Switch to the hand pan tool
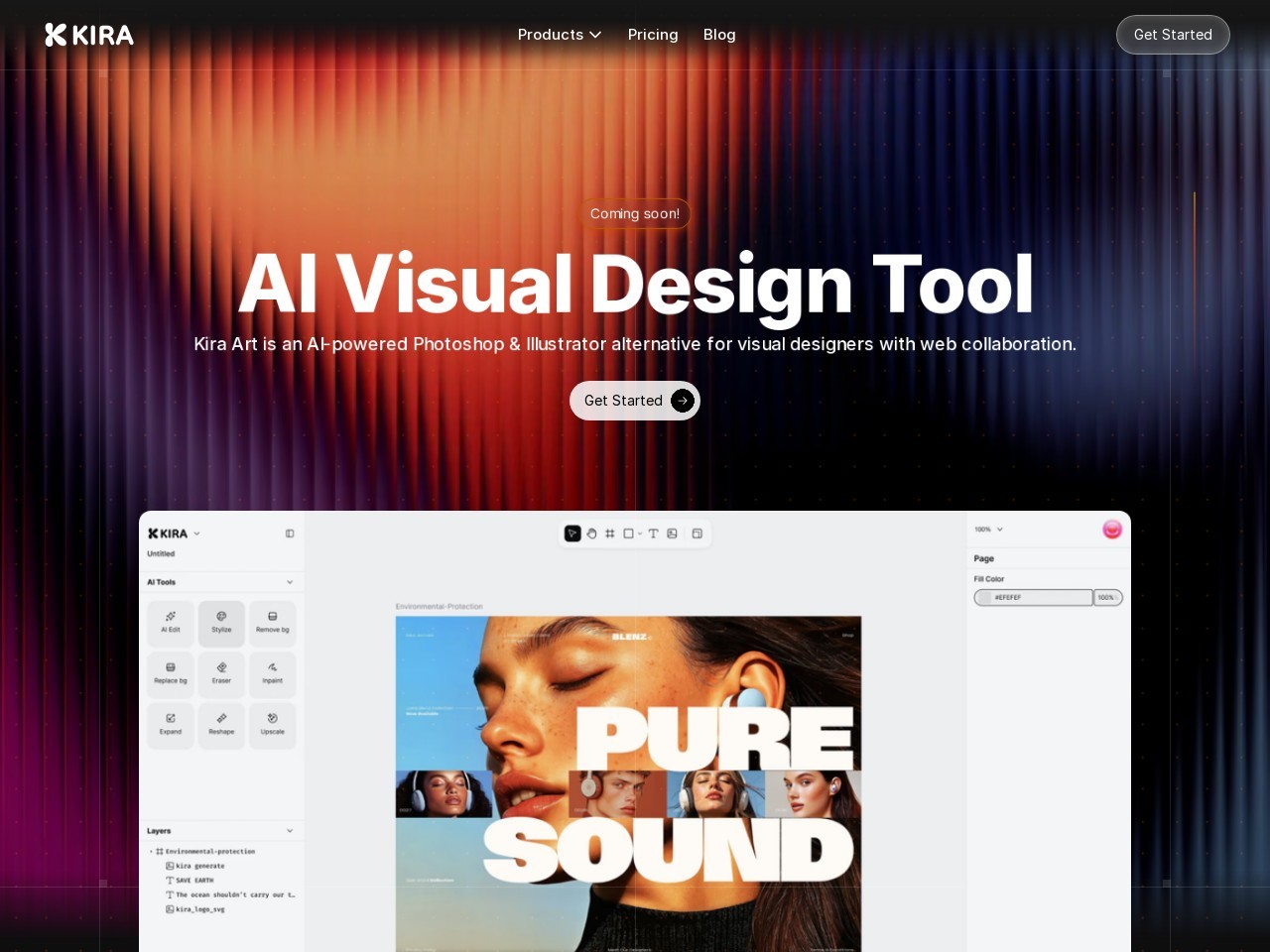 pyautogui.click(x=591, y=534)
